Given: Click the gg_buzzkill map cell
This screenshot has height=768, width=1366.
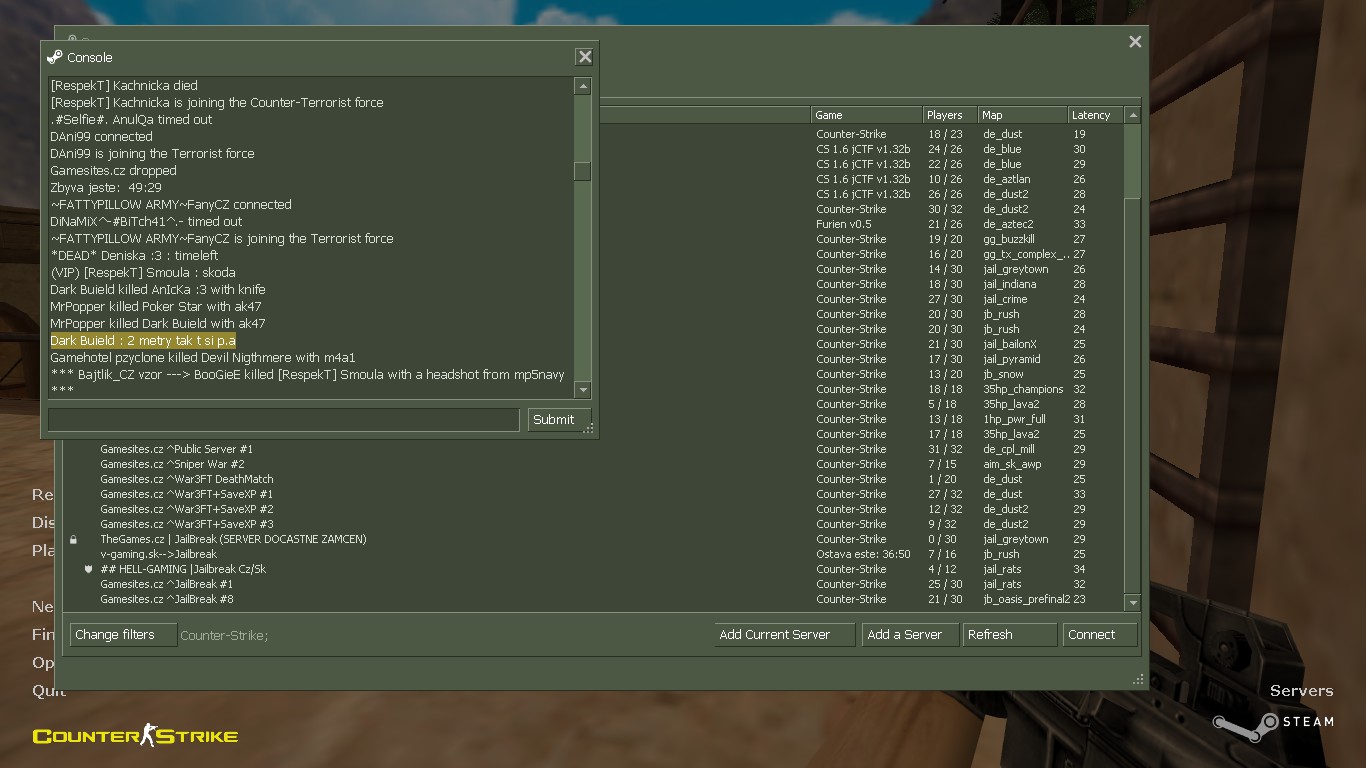Looking at the screenshot, I should (1008, 239).
